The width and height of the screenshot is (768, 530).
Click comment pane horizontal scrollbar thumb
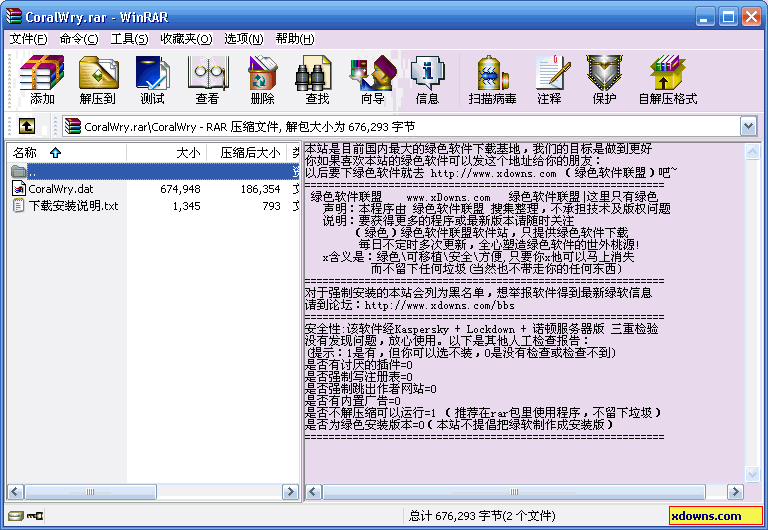(514, 492)
